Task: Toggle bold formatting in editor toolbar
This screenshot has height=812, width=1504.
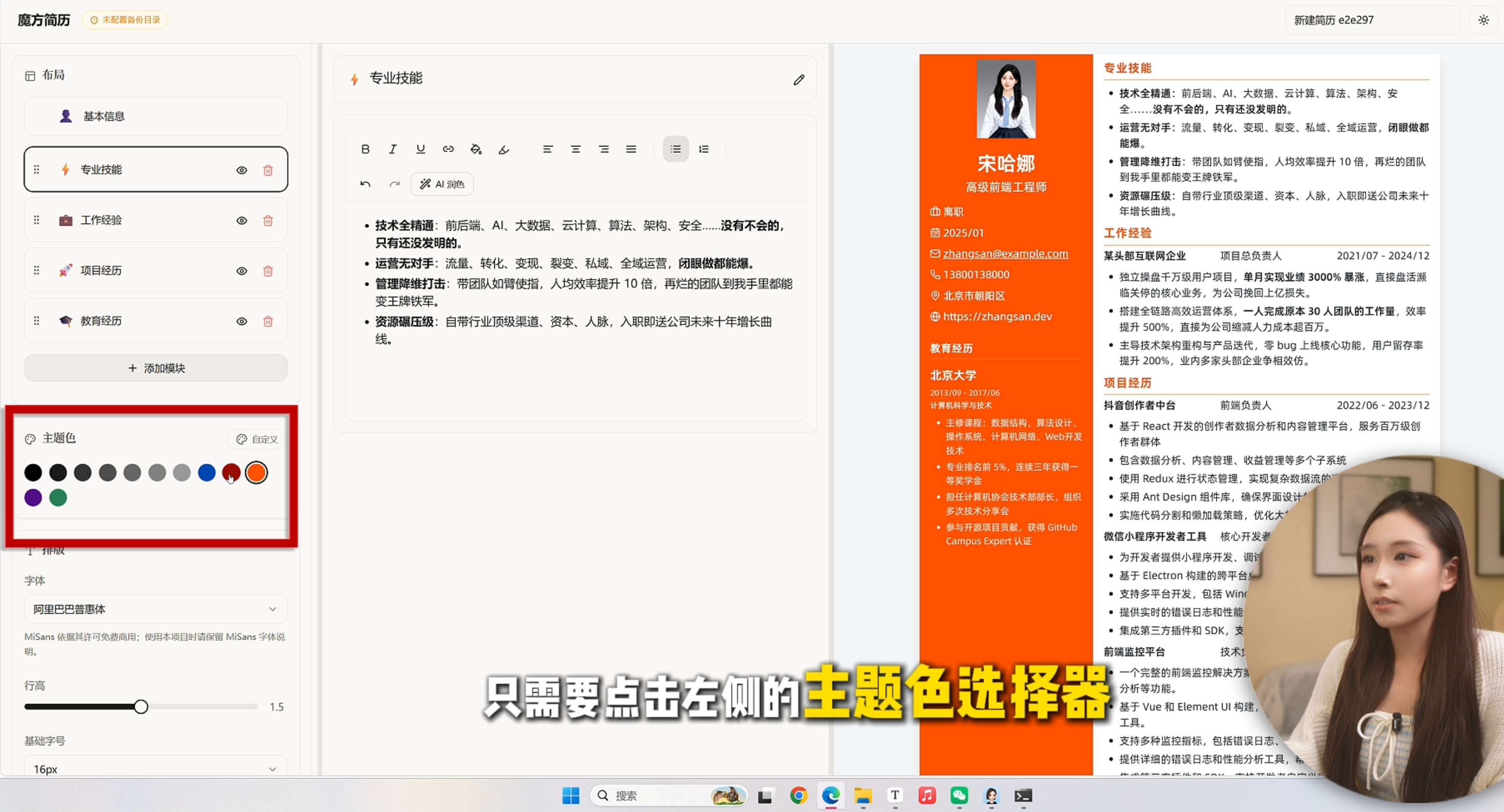Action: pos(365,149)
